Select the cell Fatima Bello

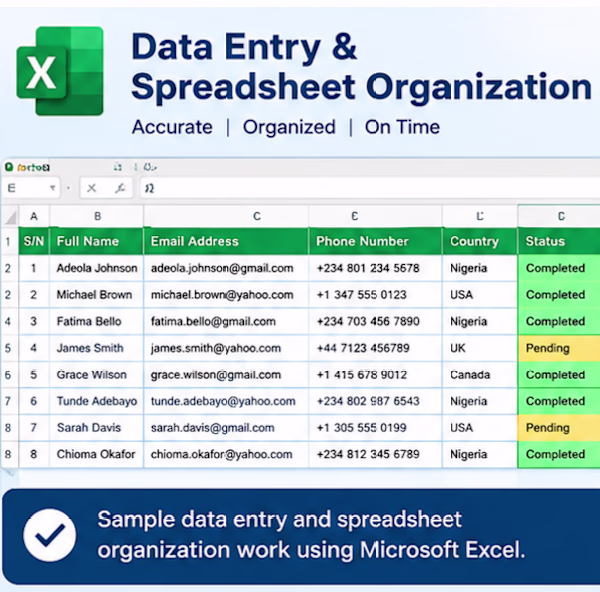[x=97, y=321]
